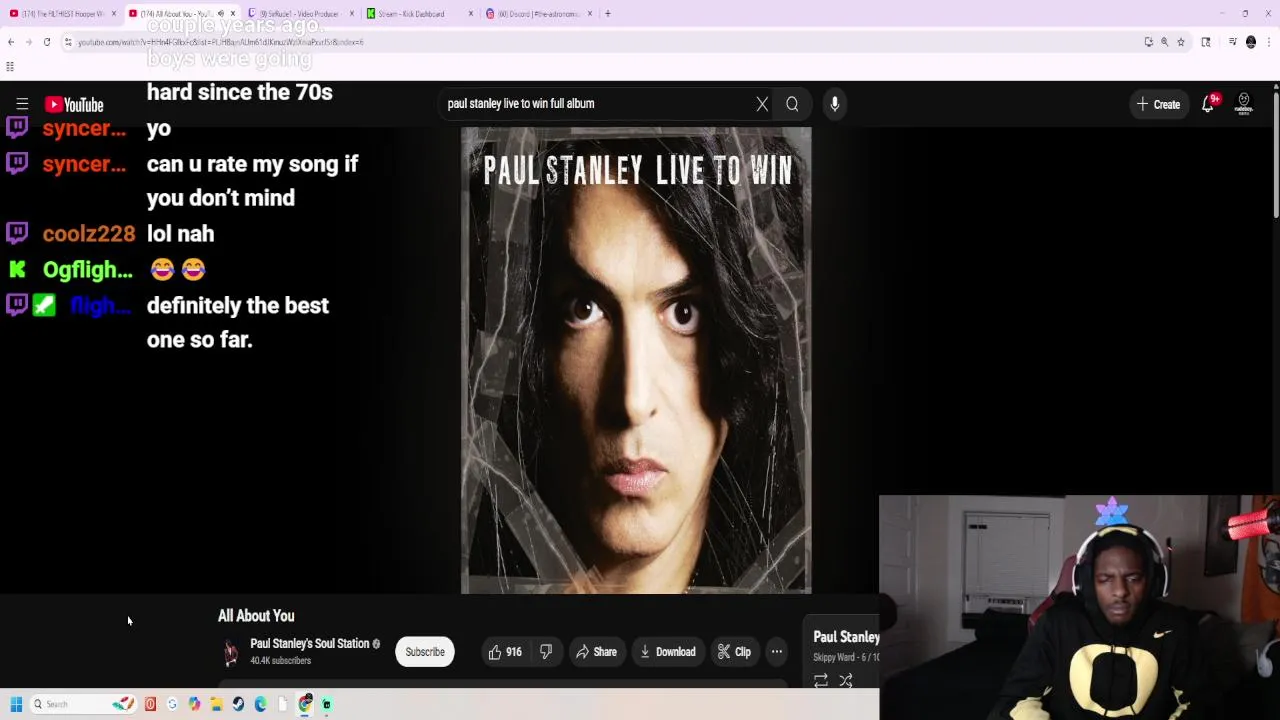This screenshot has width=1280, height=720.
Task: Dislike the All About You video
Action: pyautogui.click(x=546, y=652)
